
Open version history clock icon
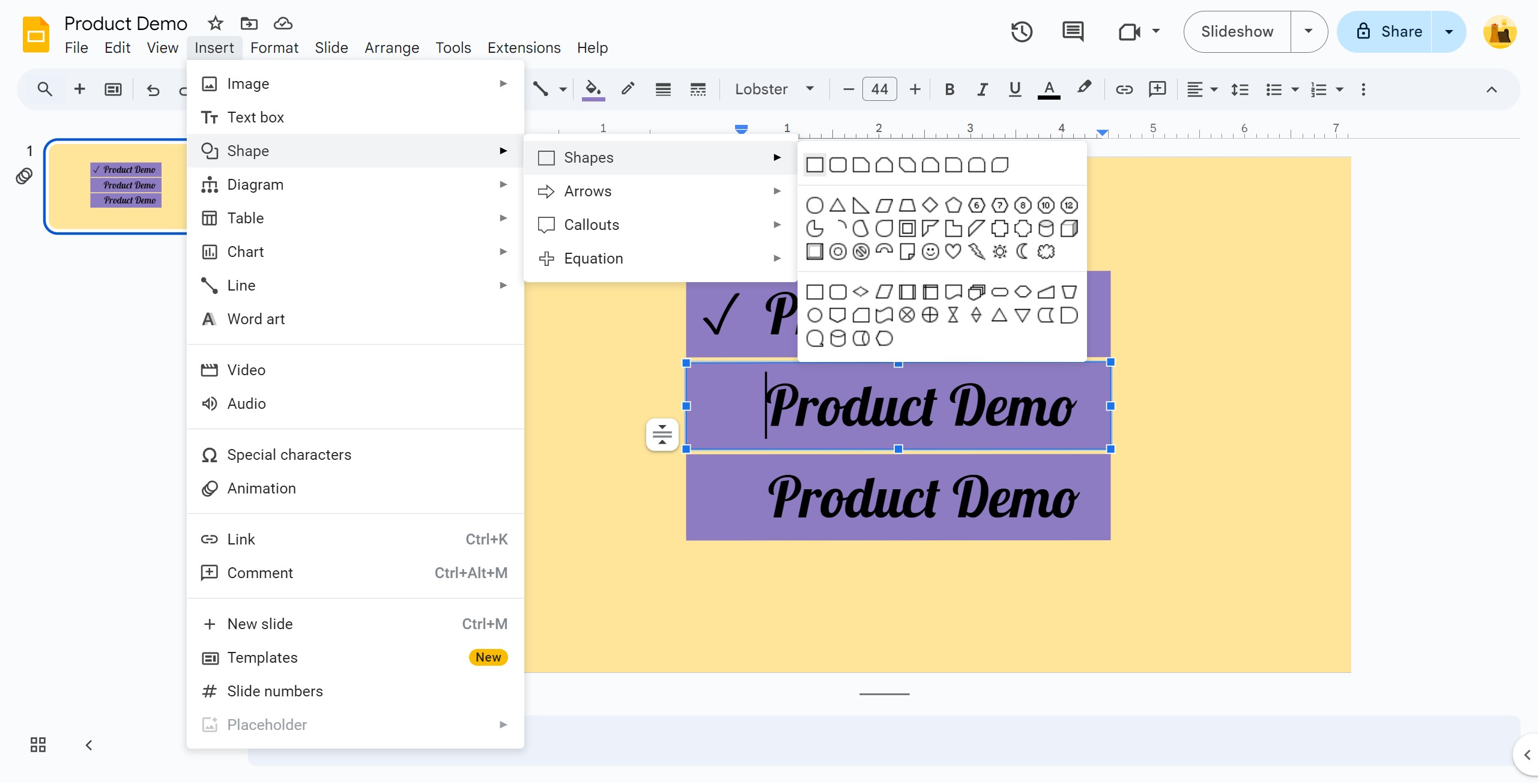1022,31
